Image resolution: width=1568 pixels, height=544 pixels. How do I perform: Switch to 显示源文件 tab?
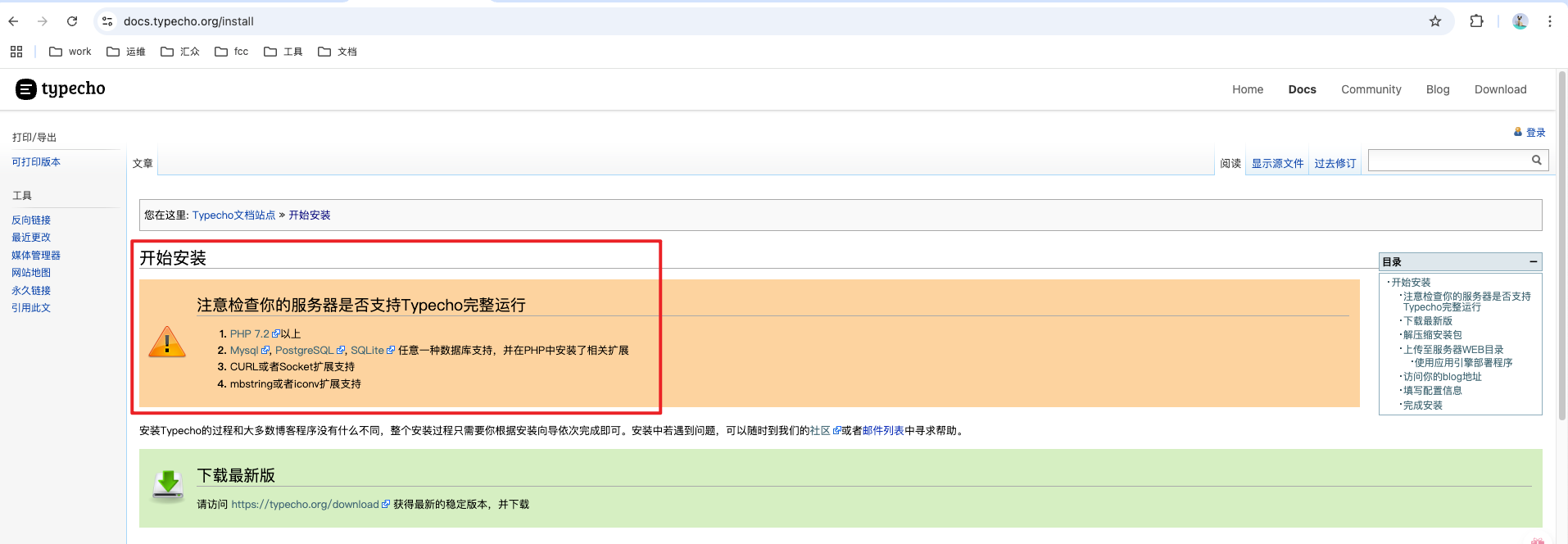[1277, 164]
